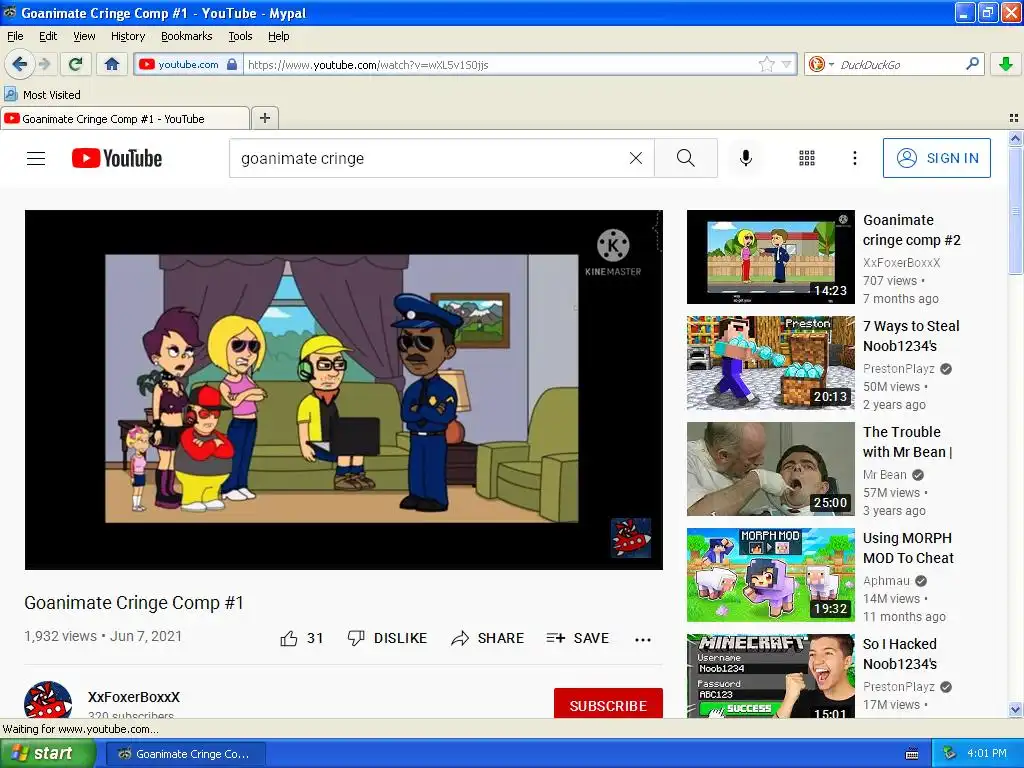Open the Help menu
The height and width of the screenshot is (768, 1024).
click(x=279, y=36)
